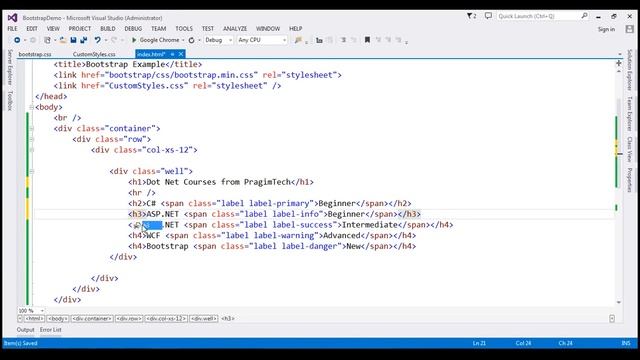Open the TEAM menu
The width and height of the screenshot is (640, 360).
point(158,29)
